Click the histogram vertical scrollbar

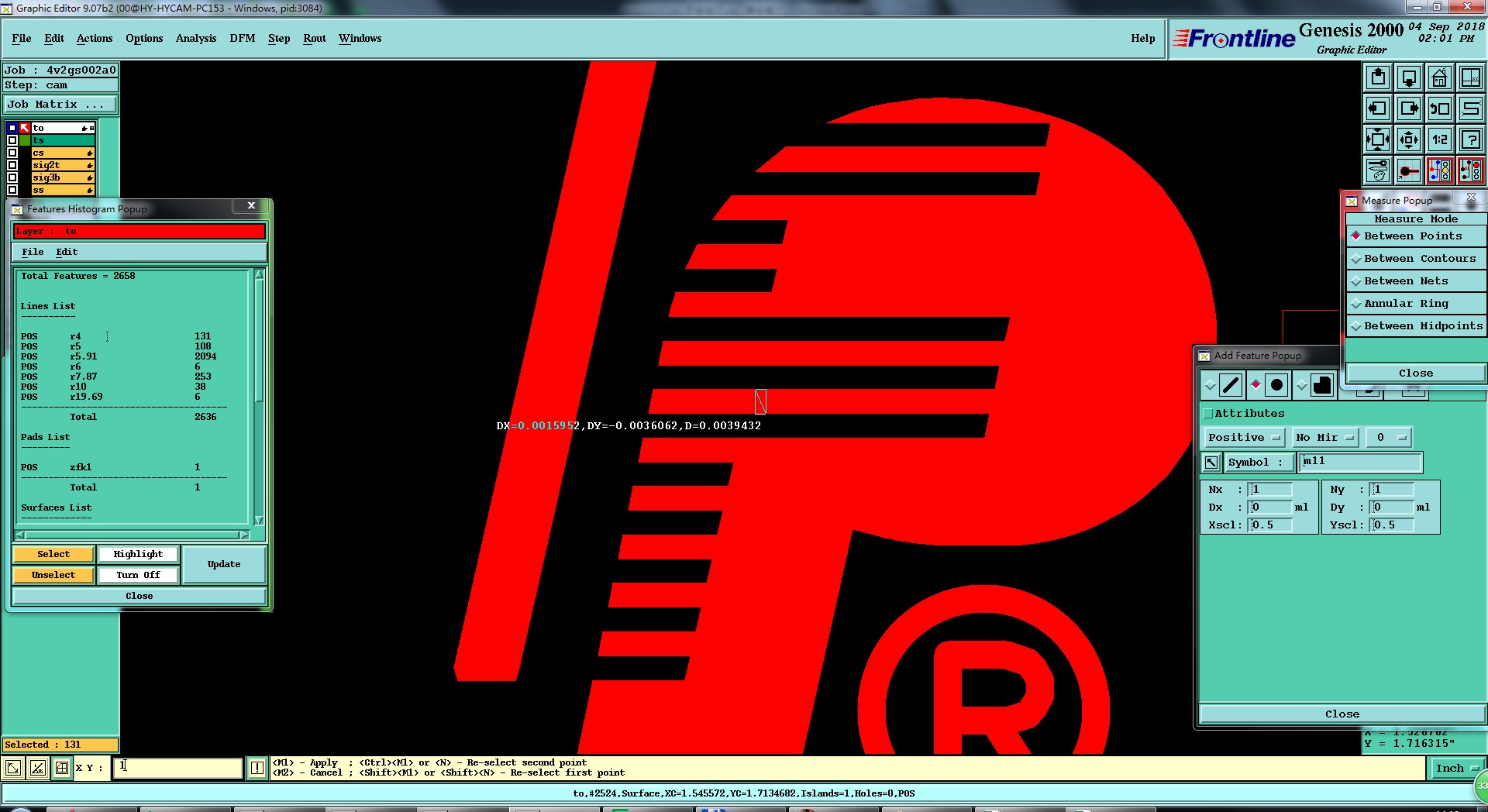pos(259,397)
